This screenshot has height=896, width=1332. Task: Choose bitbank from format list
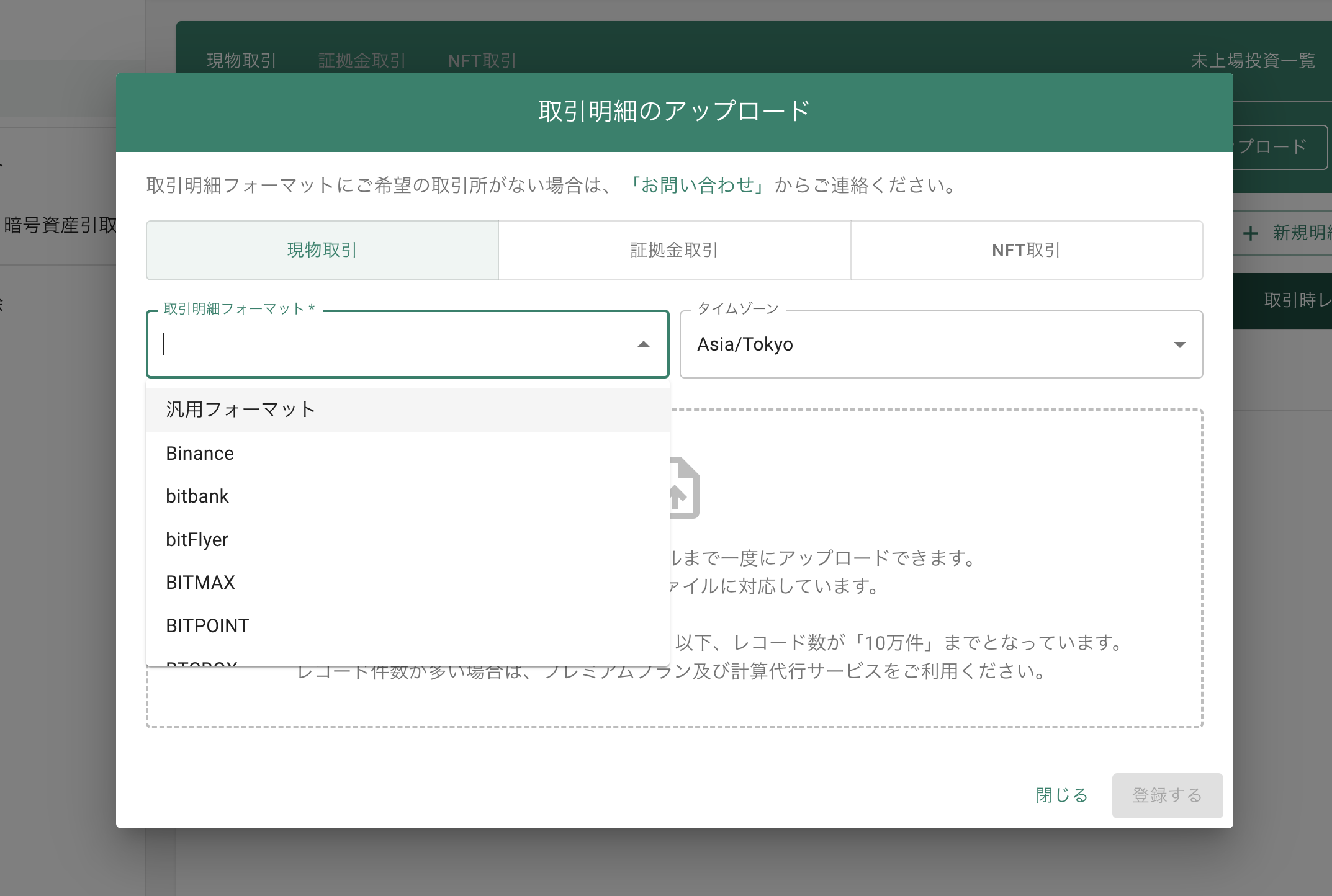[408, 496]
